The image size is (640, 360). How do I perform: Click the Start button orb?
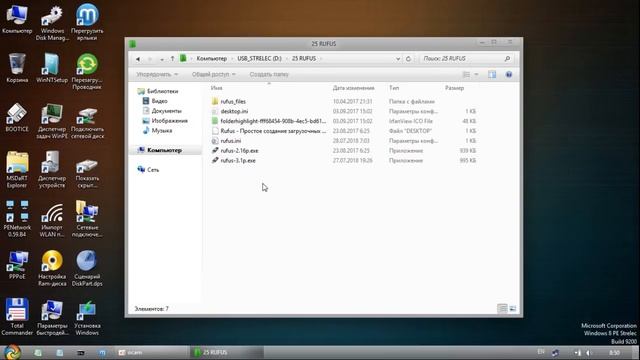coord(12,352)
